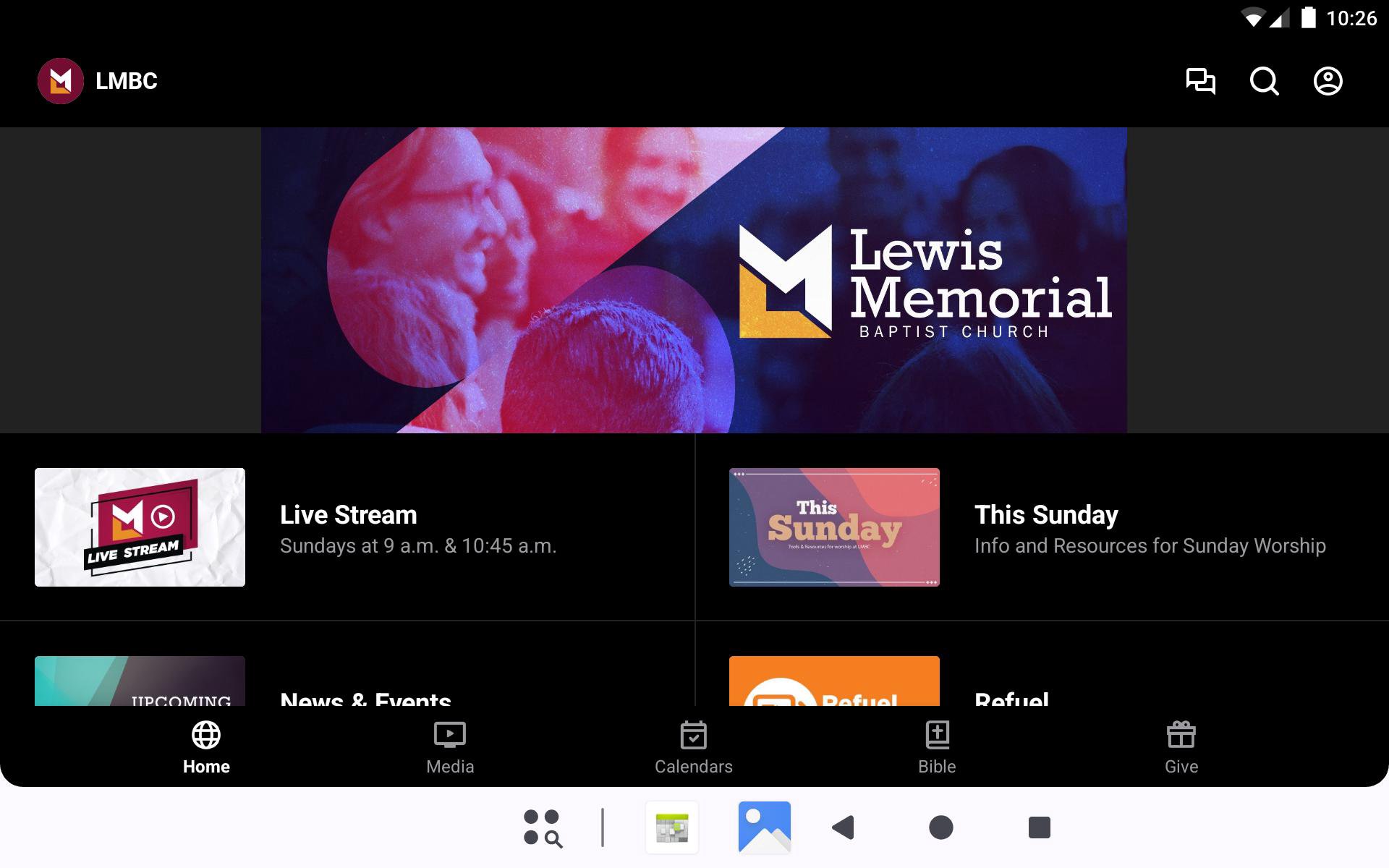The image size is (1389, 868).
Task: Launch the gallery app from taskbar
Action: pos(764,827)
